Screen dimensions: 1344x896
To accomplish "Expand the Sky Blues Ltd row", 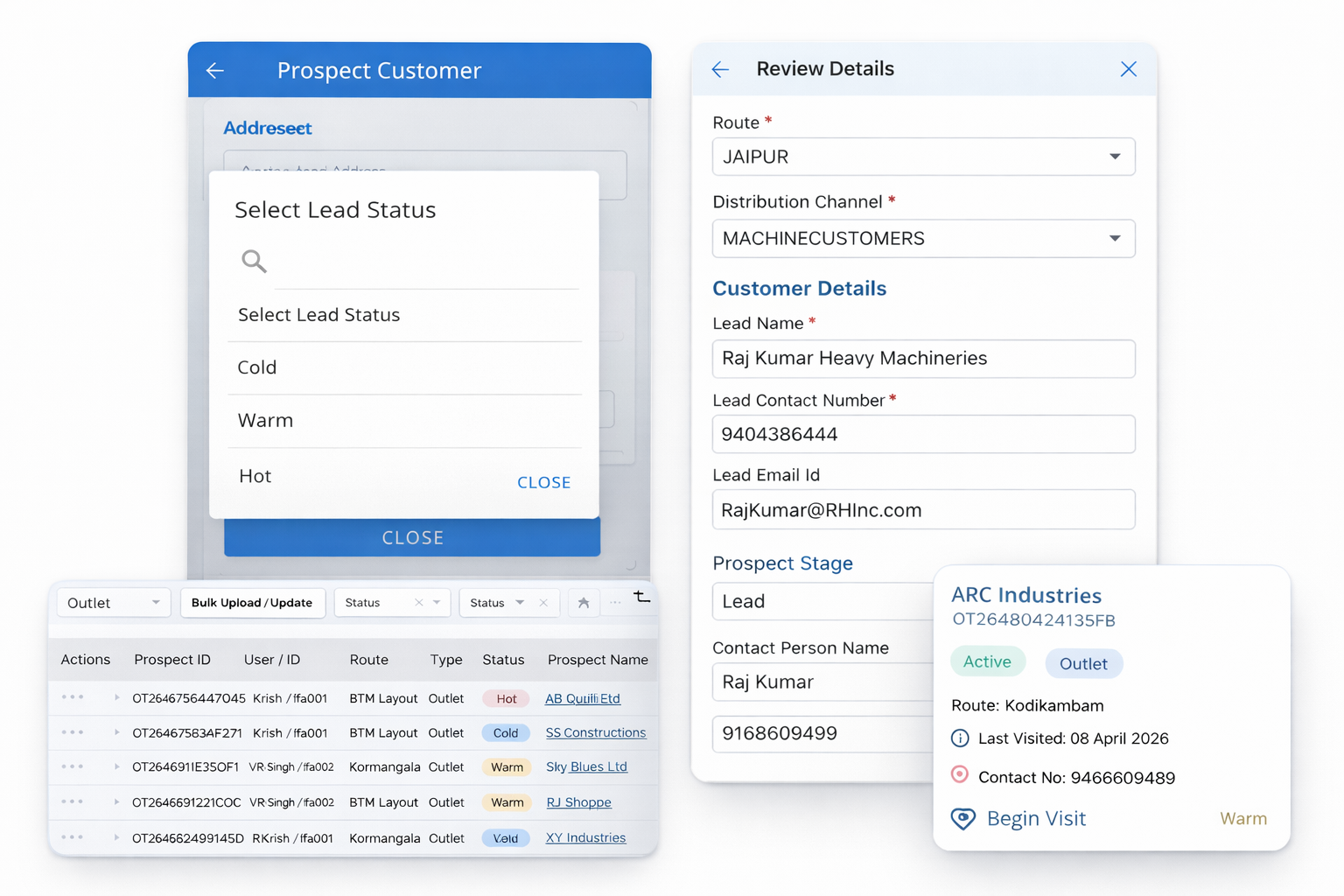I will [116, 766].
